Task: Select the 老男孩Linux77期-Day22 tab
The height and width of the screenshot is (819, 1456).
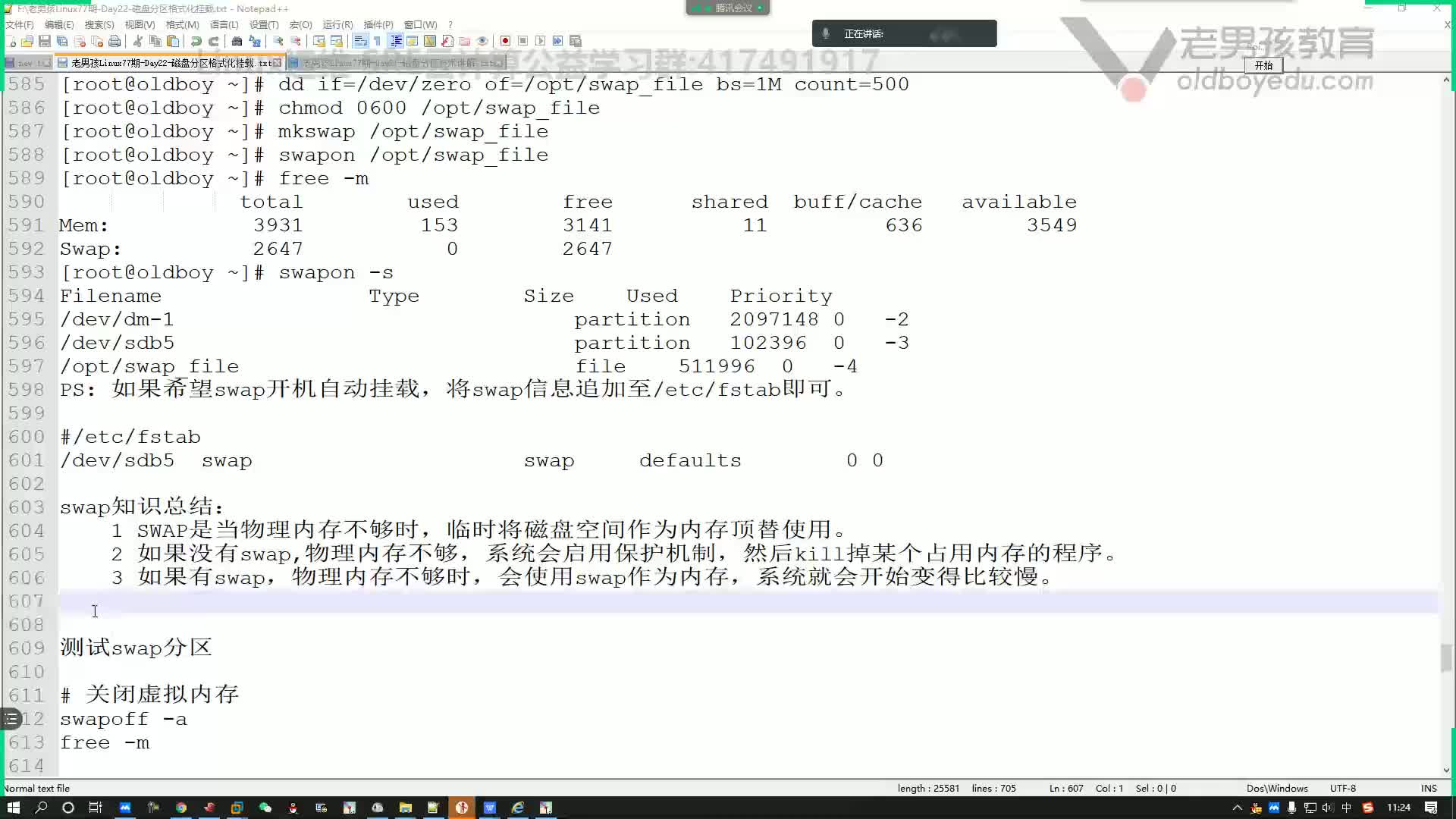Action: click(x=166, y=63)
